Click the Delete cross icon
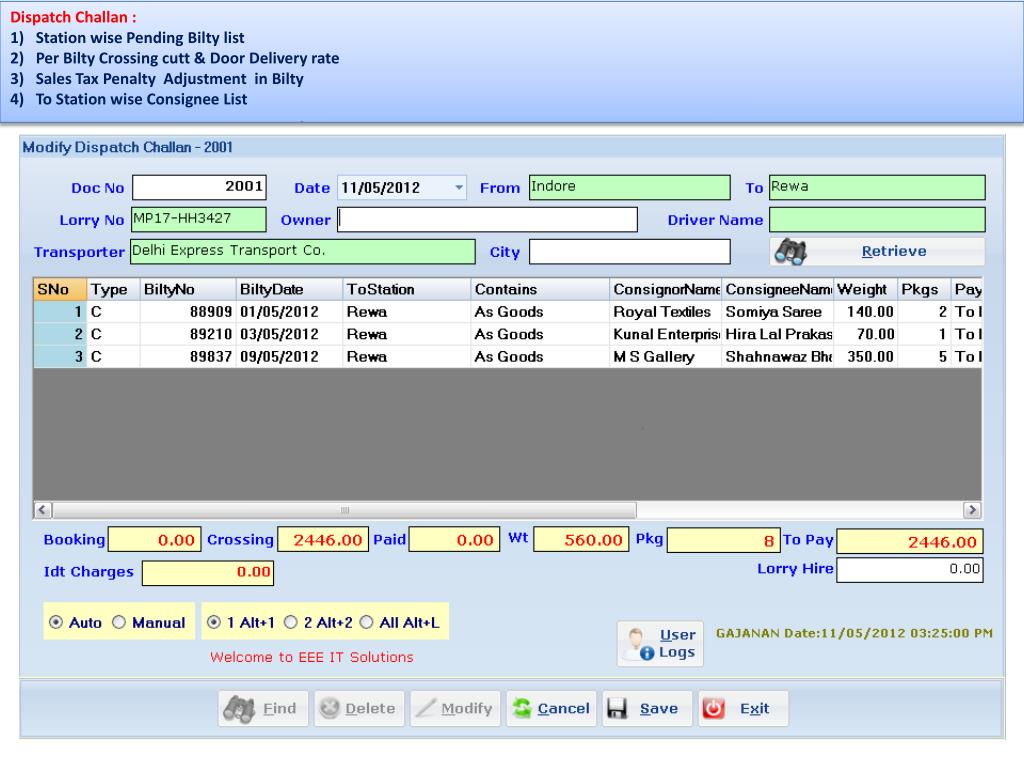The height and width of the screenshot is (768, 1024). tap(330, 708)
